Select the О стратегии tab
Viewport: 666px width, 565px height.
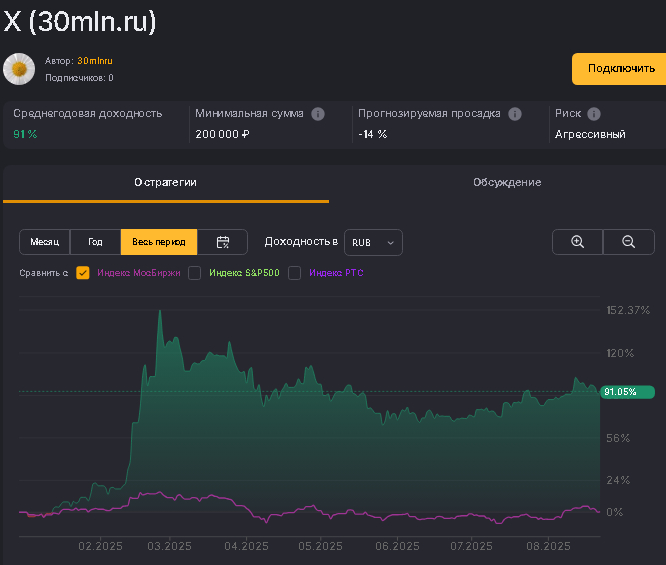pyautogui.click(x=166, y=182)
